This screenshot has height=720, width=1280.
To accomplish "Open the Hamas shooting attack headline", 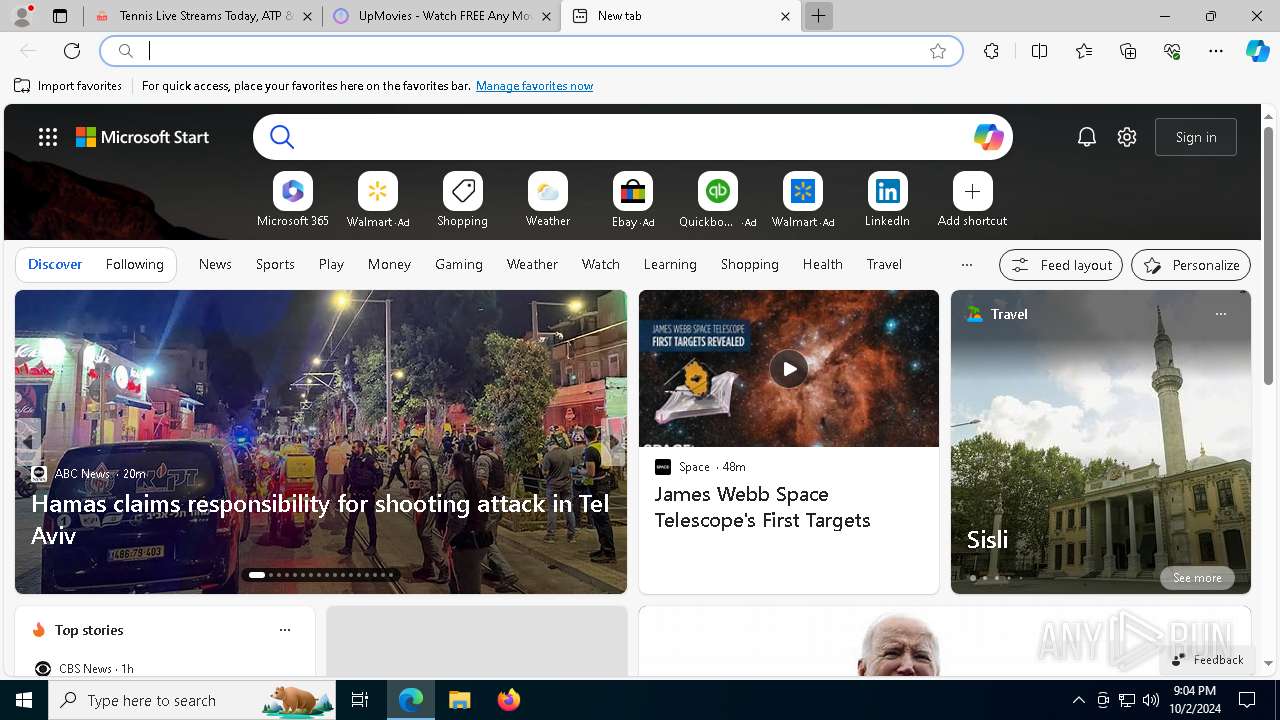I will click(x=320, y=519).
